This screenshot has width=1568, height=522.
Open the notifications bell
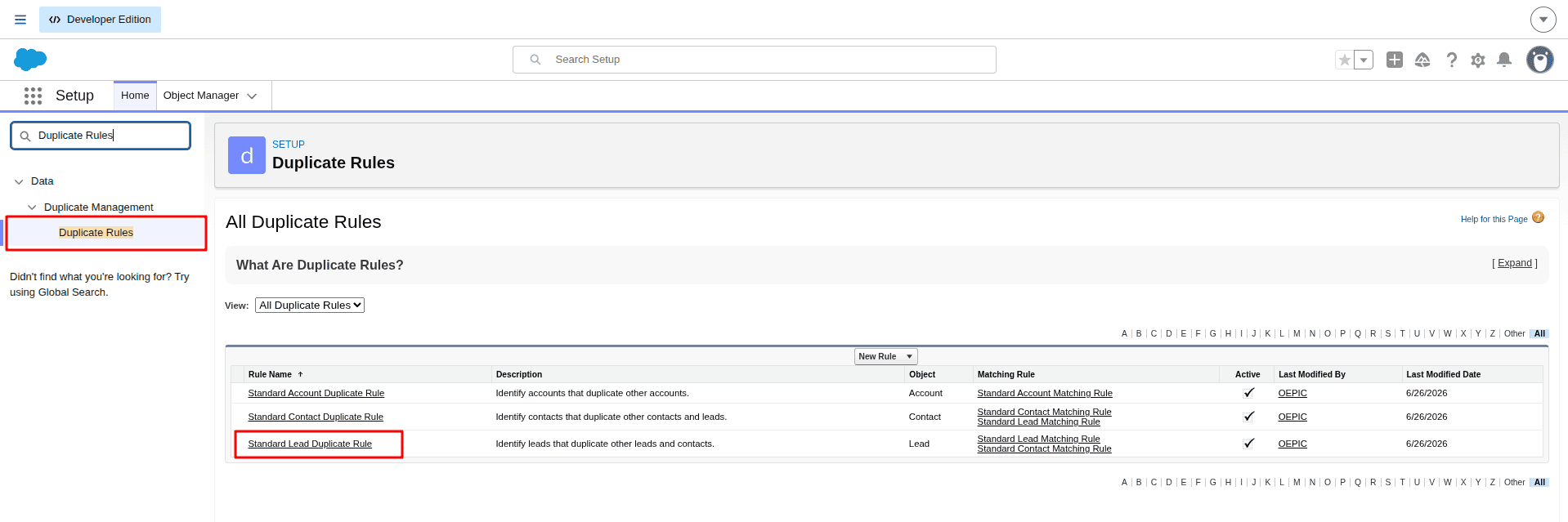pyautogui.click(x=1504, y=60)
